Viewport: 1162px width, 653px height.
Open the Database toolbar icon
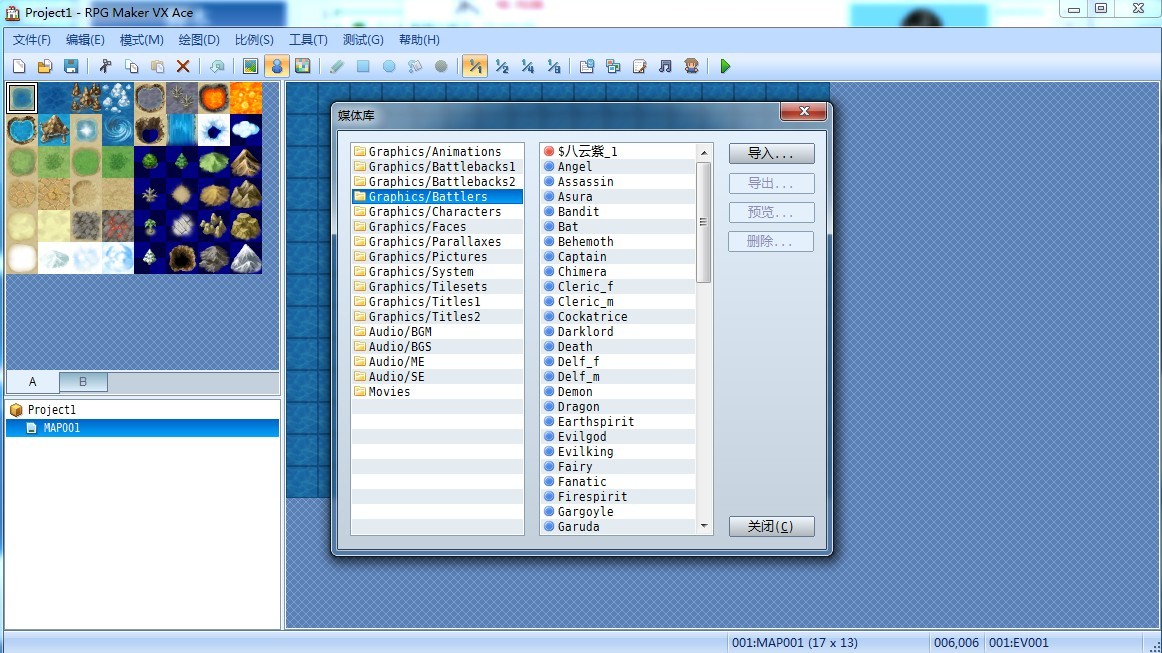pos(587,67)
